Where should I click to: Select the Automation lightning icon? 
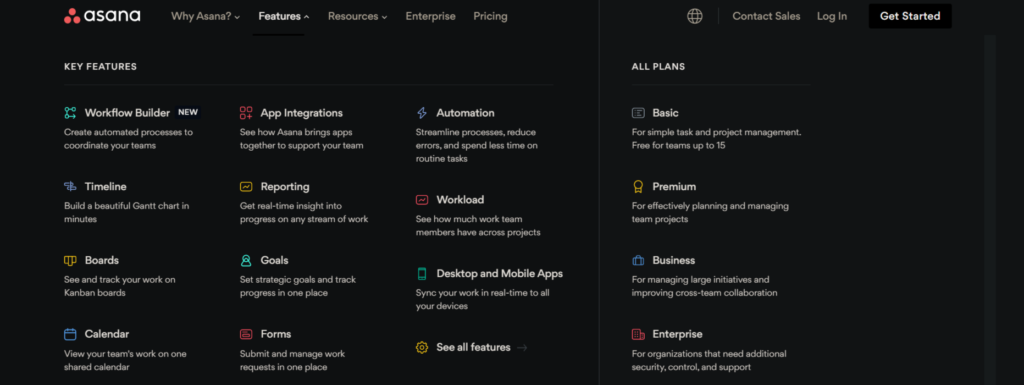[x=422, y=113]
